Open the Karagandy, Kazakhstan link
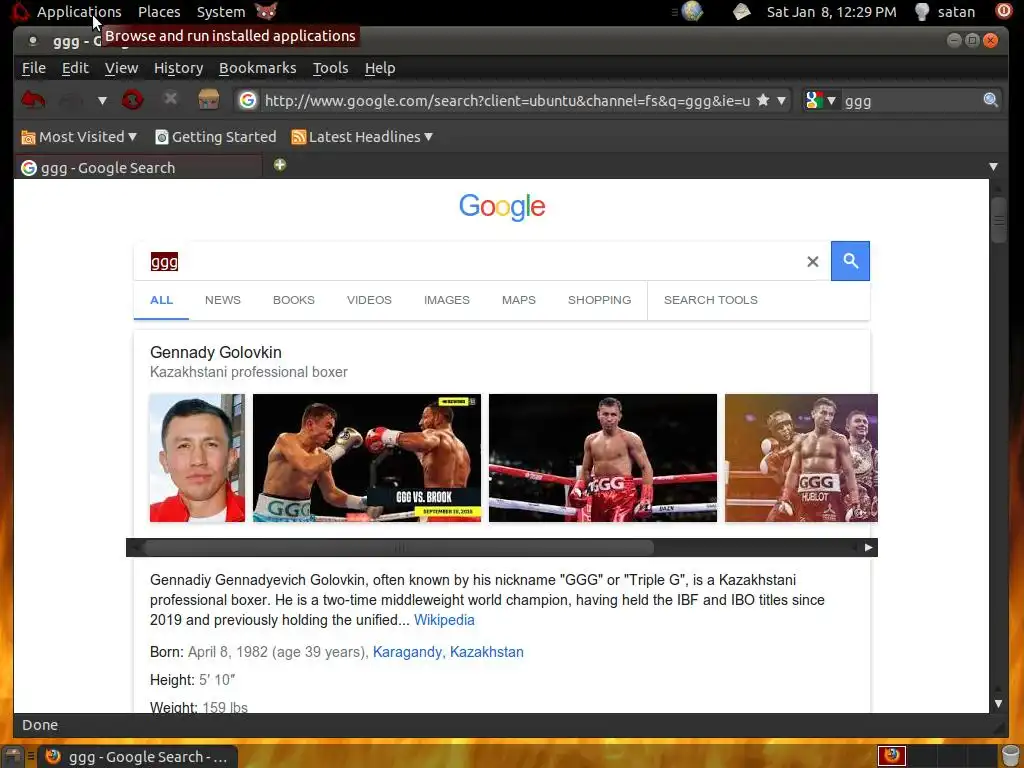This screenshot has width=1024, height=768. 448,652
